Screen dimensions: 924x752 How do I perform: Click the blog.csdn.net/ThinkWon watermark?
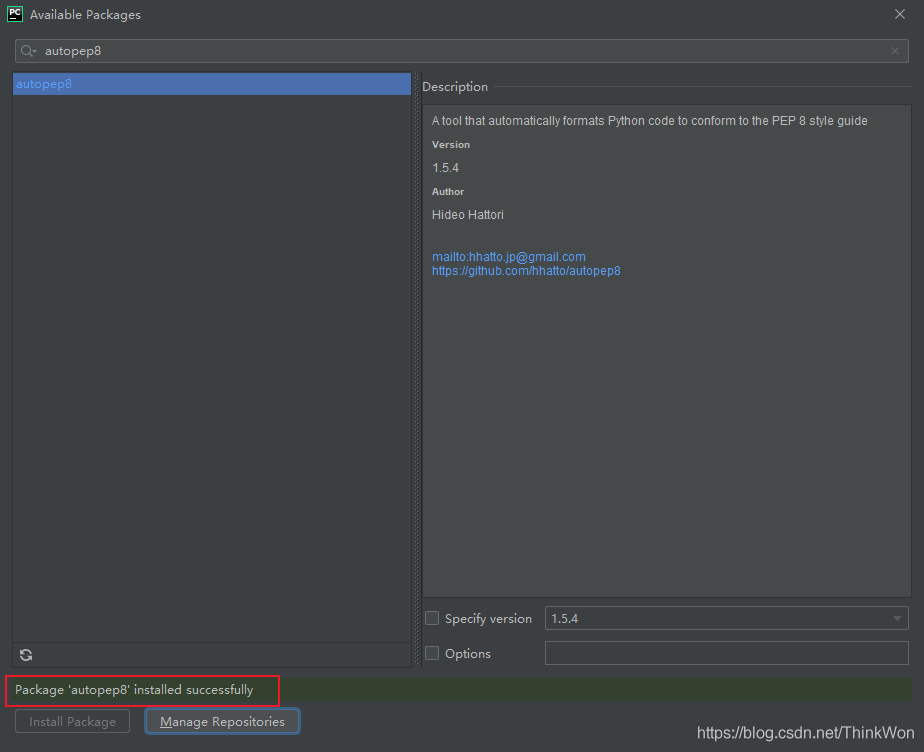pos(805,733)
